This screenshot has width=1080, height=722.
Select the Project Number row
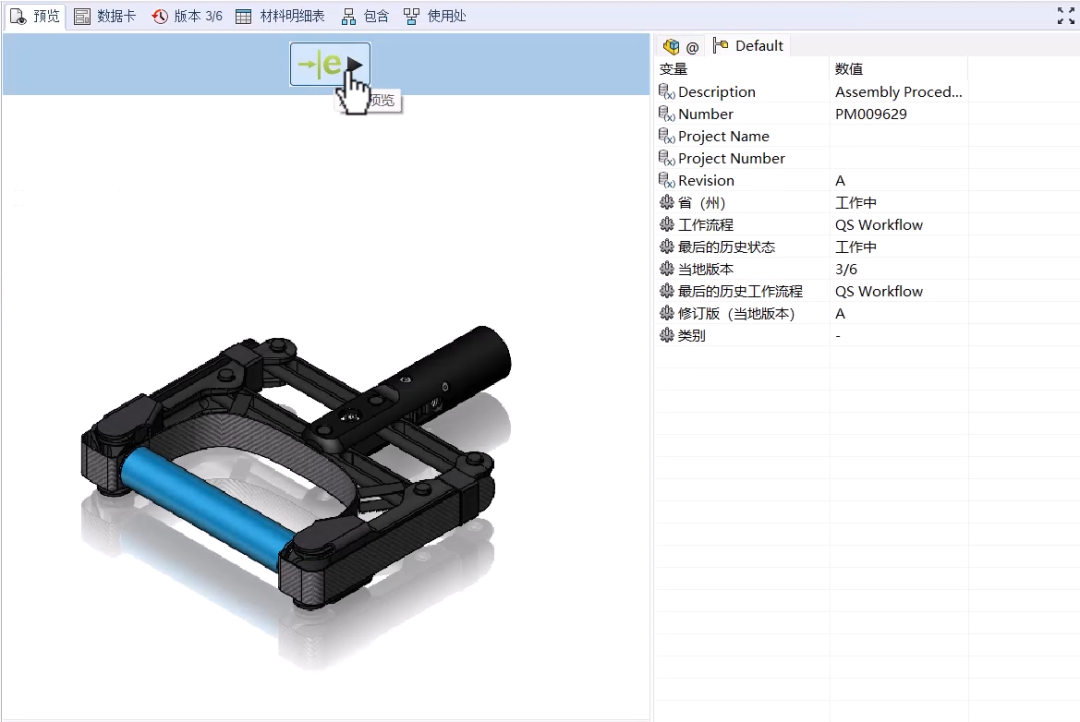click(x=811, y=158)
